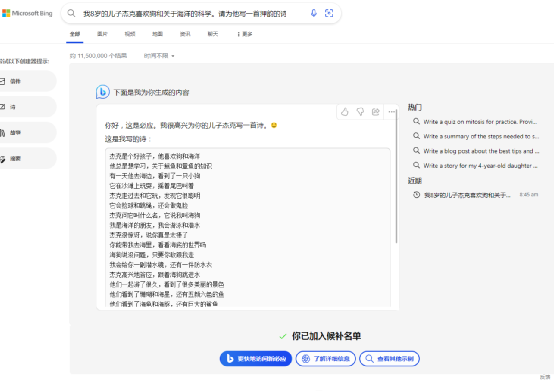Open the three-dot options on the answer card
This screenshot has height=391, width=554.
click(391, 112)
